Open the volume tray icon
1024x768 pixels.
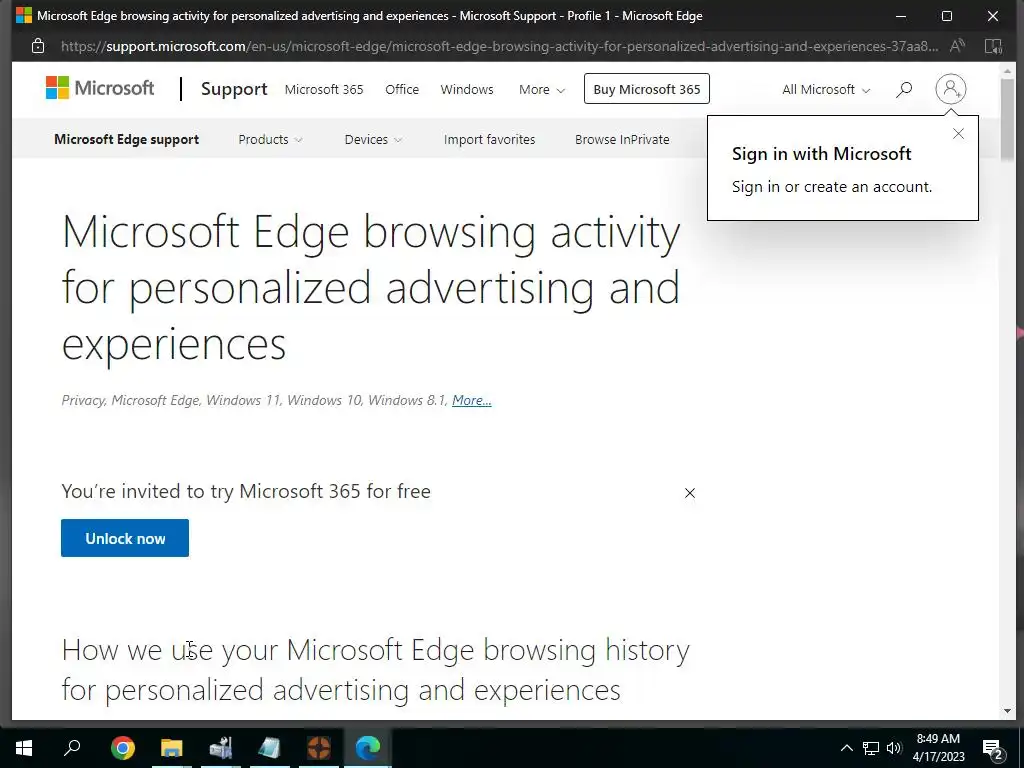893,748
